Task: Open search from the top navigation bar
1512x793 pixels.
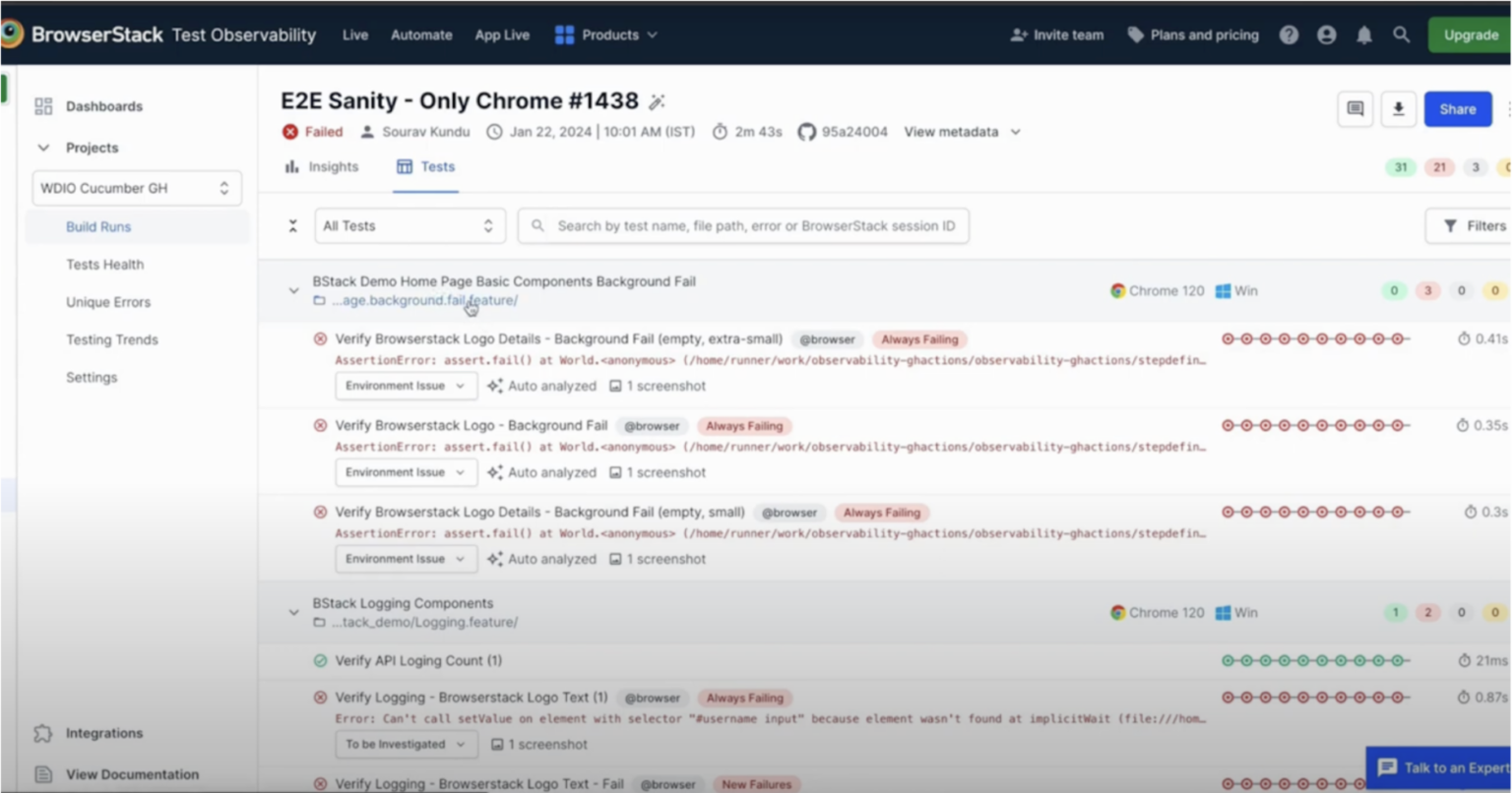Action: tap(1402, 34)
